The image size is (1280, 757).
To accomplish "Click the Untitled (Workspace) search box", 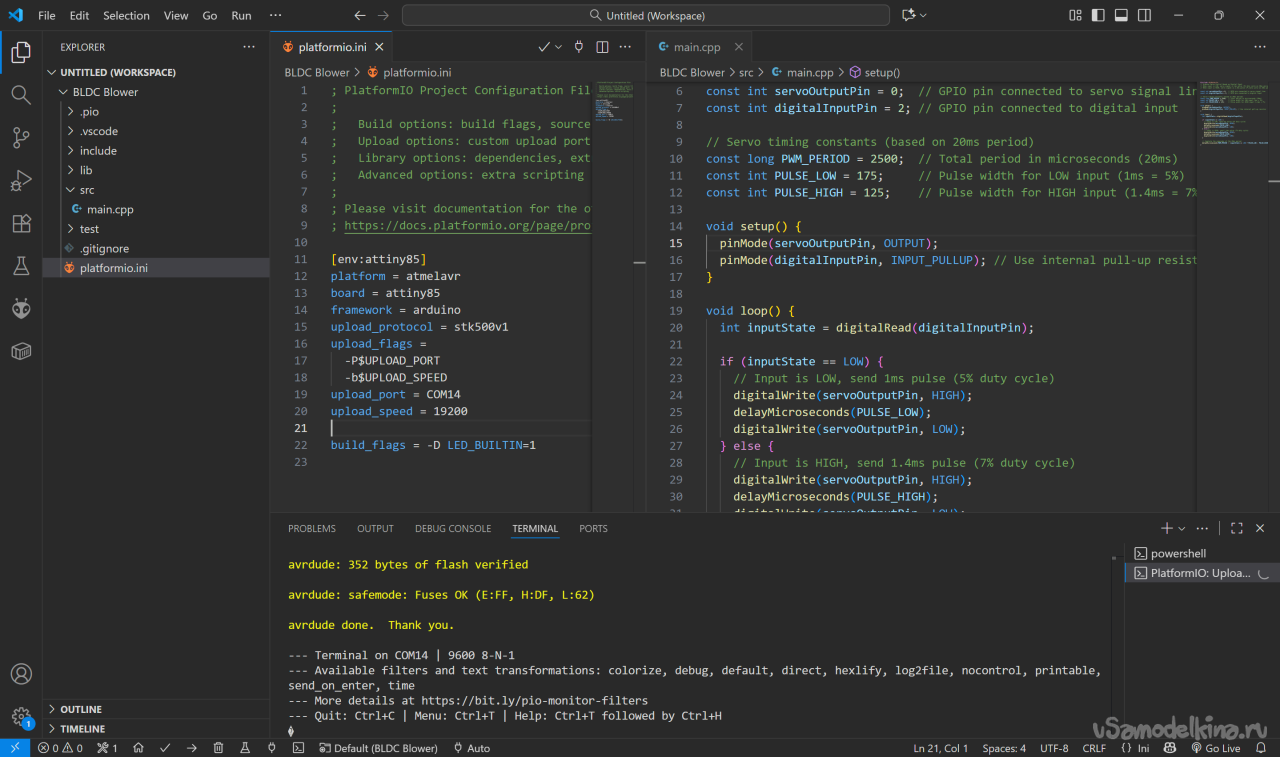I will 645,16.
